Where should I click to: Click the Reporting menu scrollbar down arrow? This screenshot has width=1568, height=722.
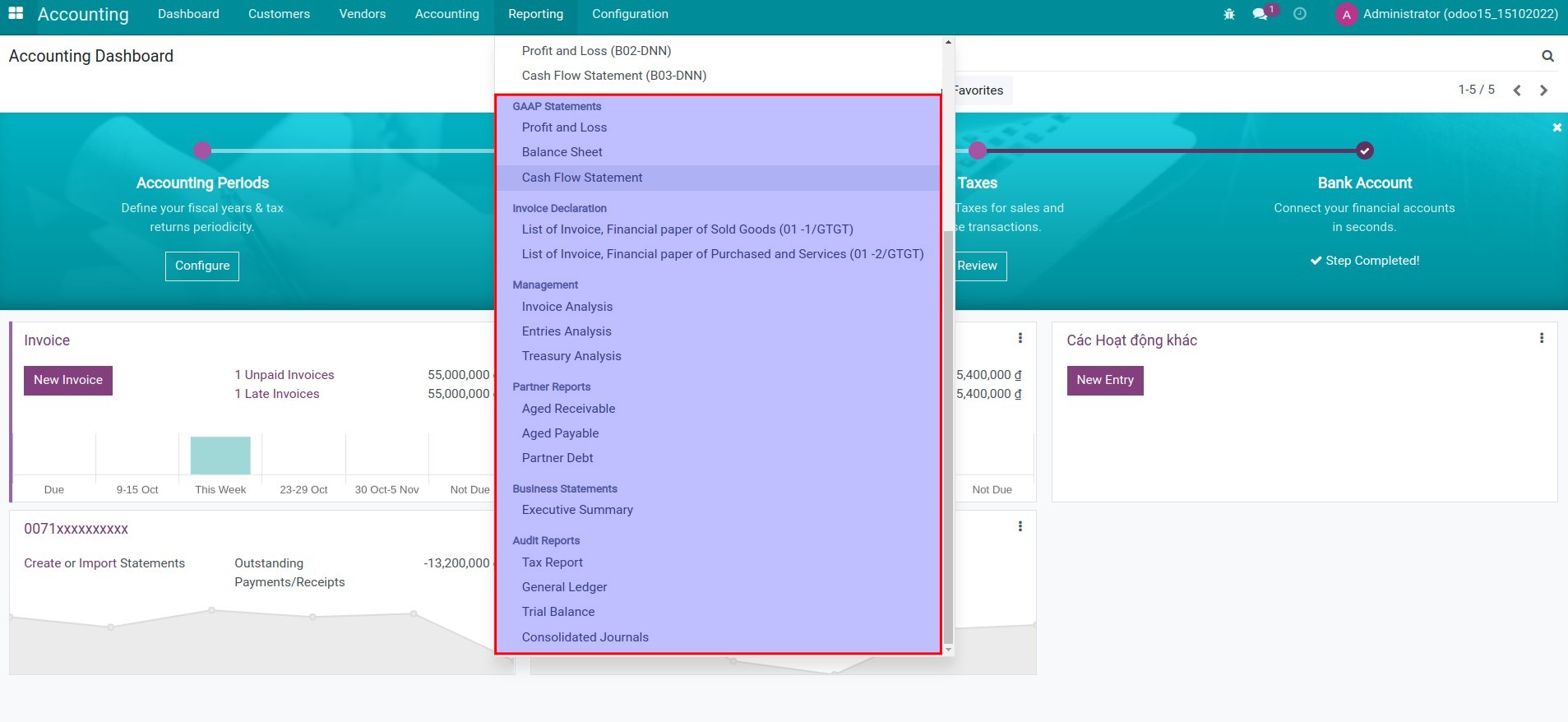pyautogui.click(x=948, y=650)
